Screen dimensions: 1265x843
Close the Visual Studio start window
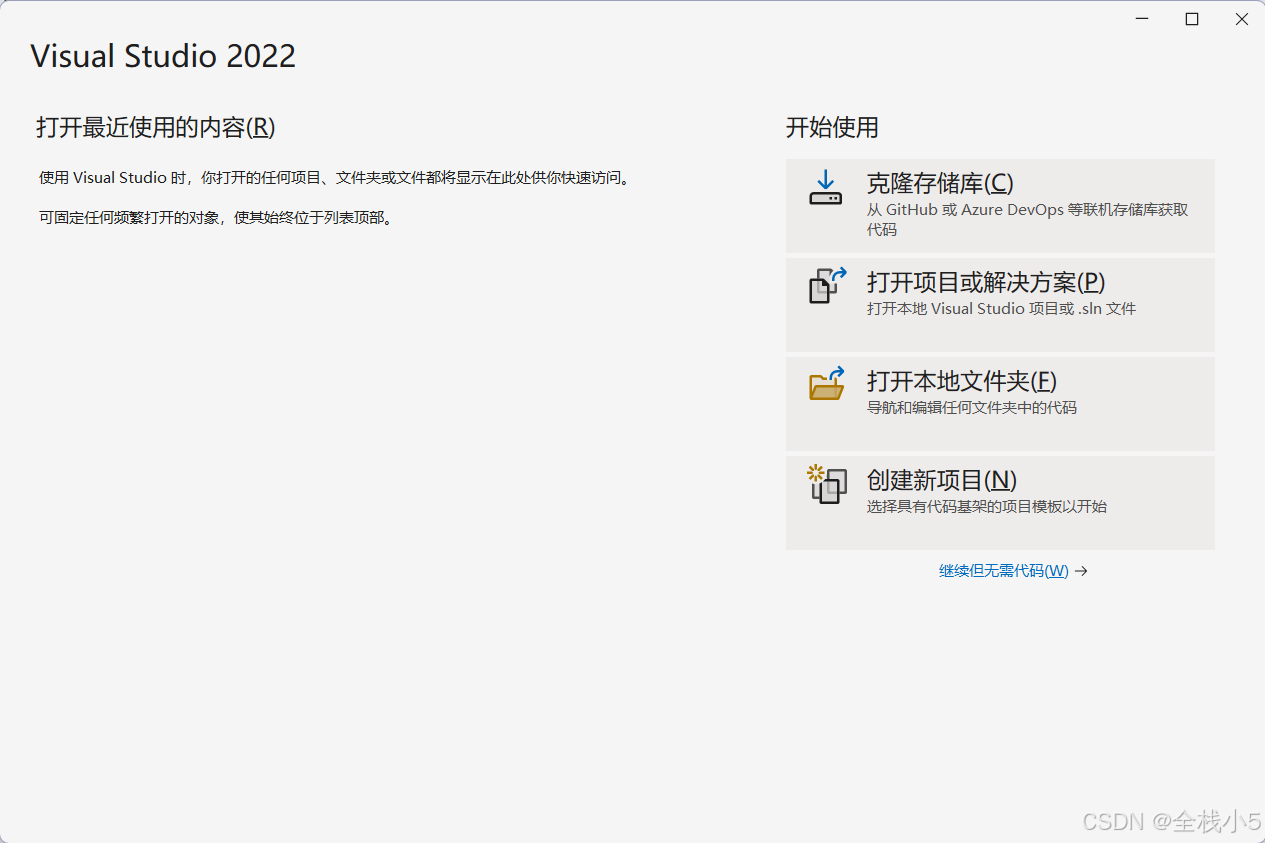[x=1241, y=19]
